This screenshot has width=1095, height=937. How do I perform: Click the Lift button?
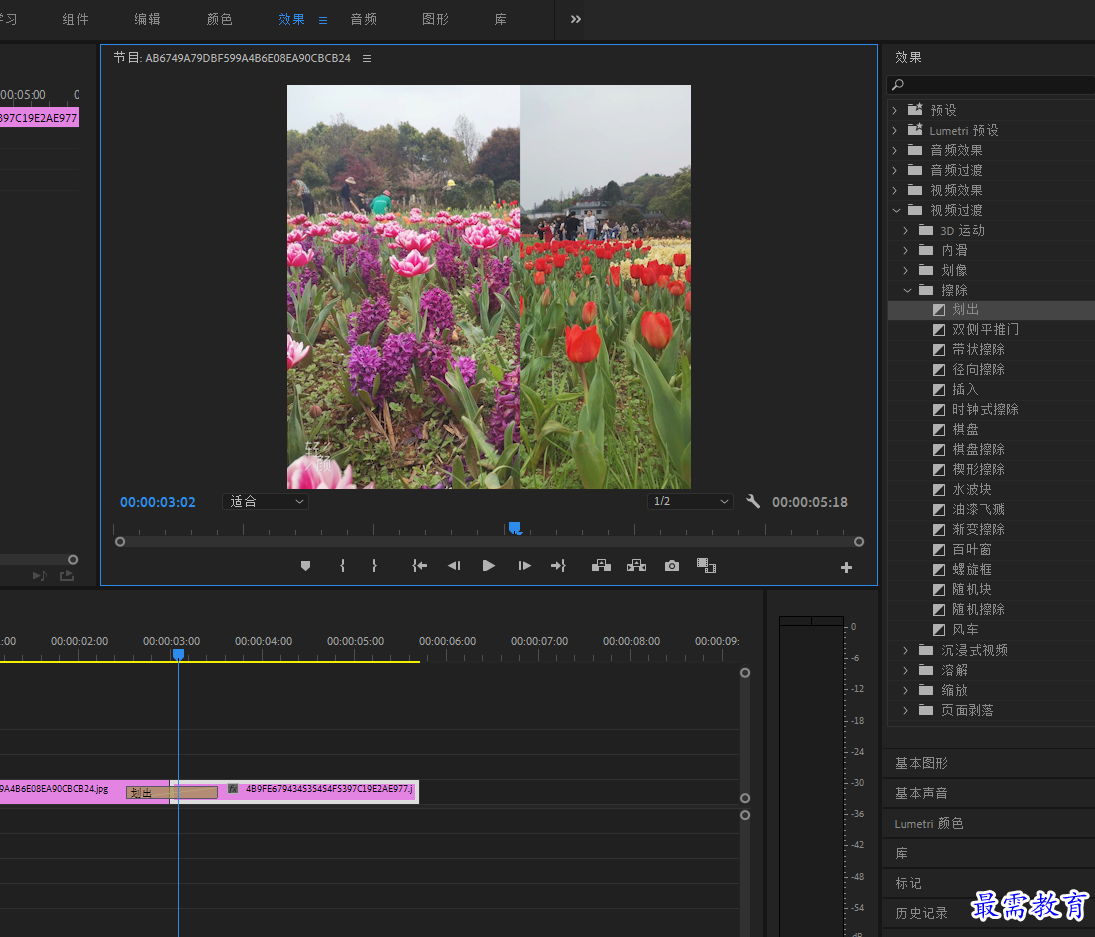click(x=601, y=566)
